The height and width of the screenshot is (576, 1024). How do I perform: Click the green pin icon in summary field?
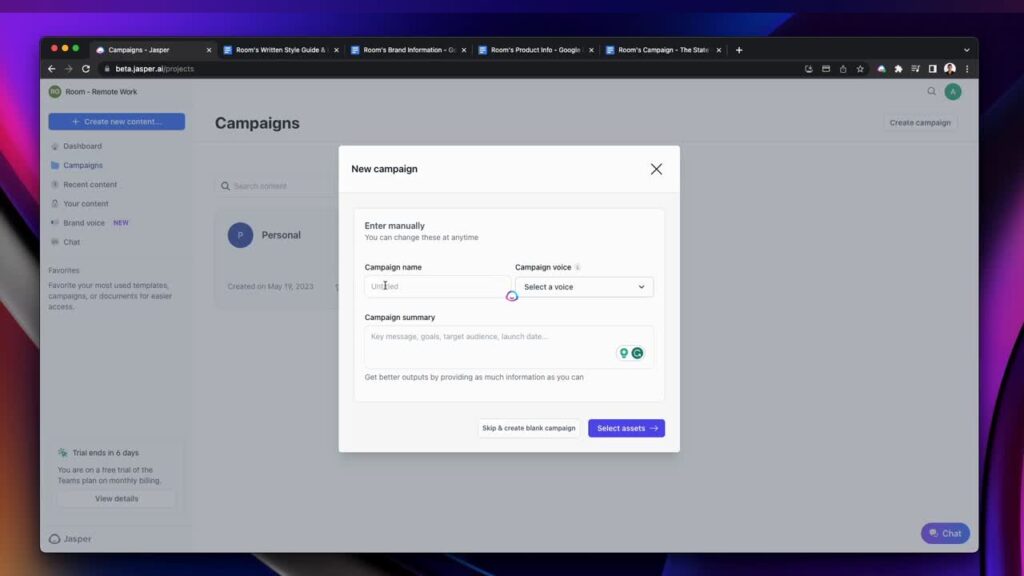tap(624, 353)
